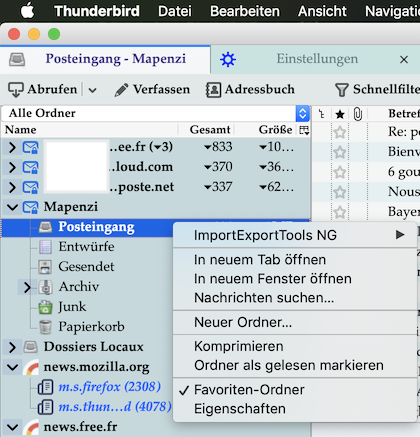
Task: Select the Mapenzi account
Action: (71, 207)
